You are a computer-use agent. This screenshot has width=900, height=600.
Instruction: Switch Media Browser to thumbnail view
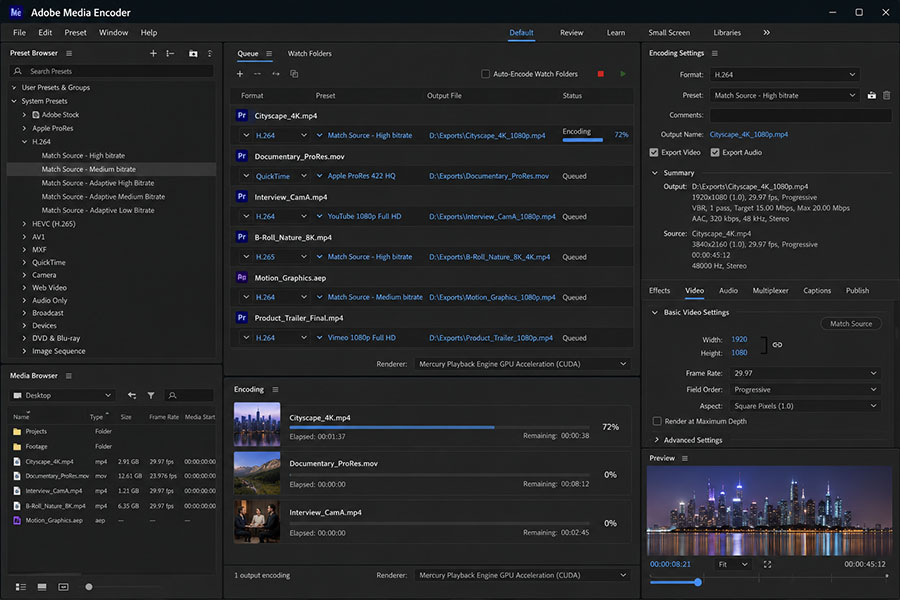pos(42,587)
